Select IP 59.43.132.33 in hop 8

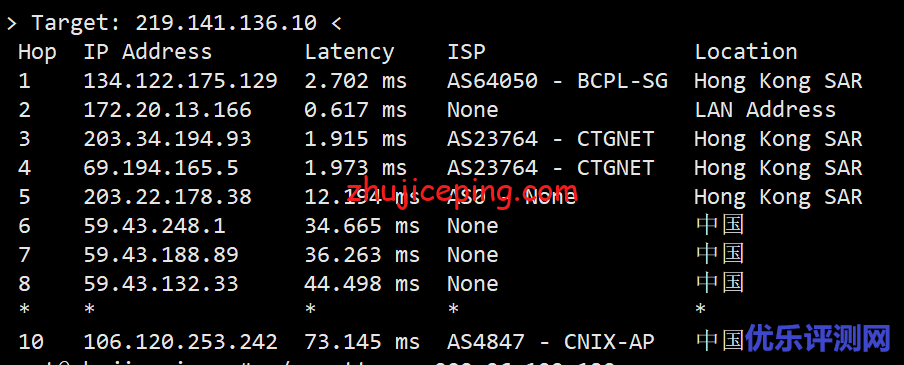pos(161,283)
